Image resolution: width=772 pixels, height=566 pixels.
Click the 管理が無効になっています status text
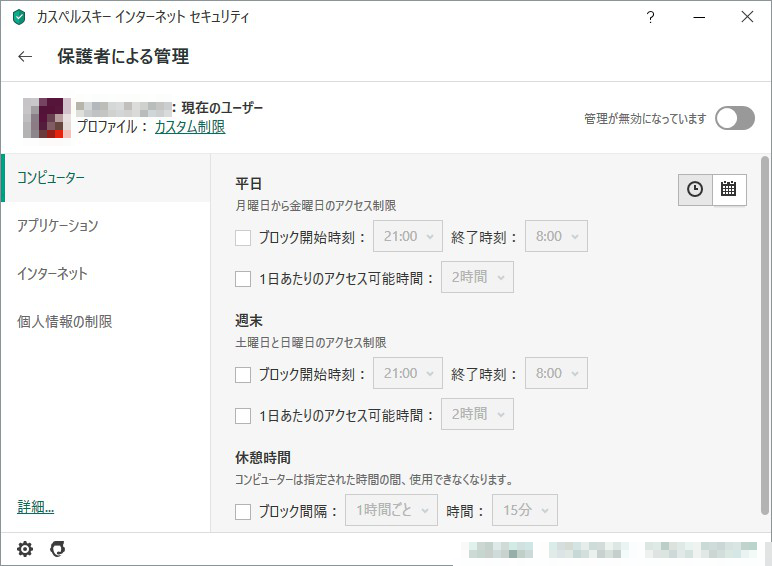tap(645, 119)
